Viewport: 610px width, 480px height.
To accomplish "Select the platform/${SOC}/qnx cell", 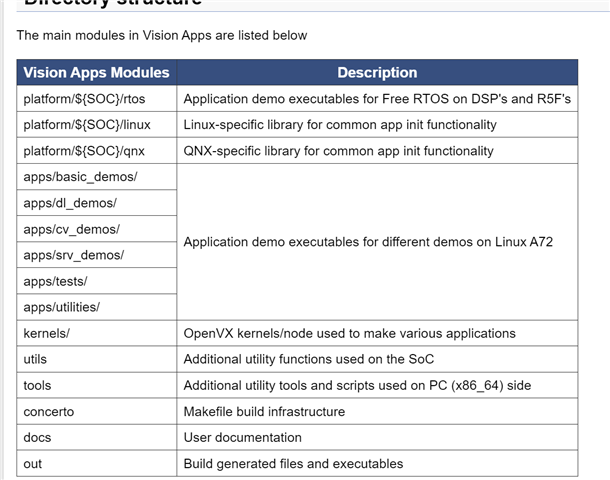I will 96,151.
